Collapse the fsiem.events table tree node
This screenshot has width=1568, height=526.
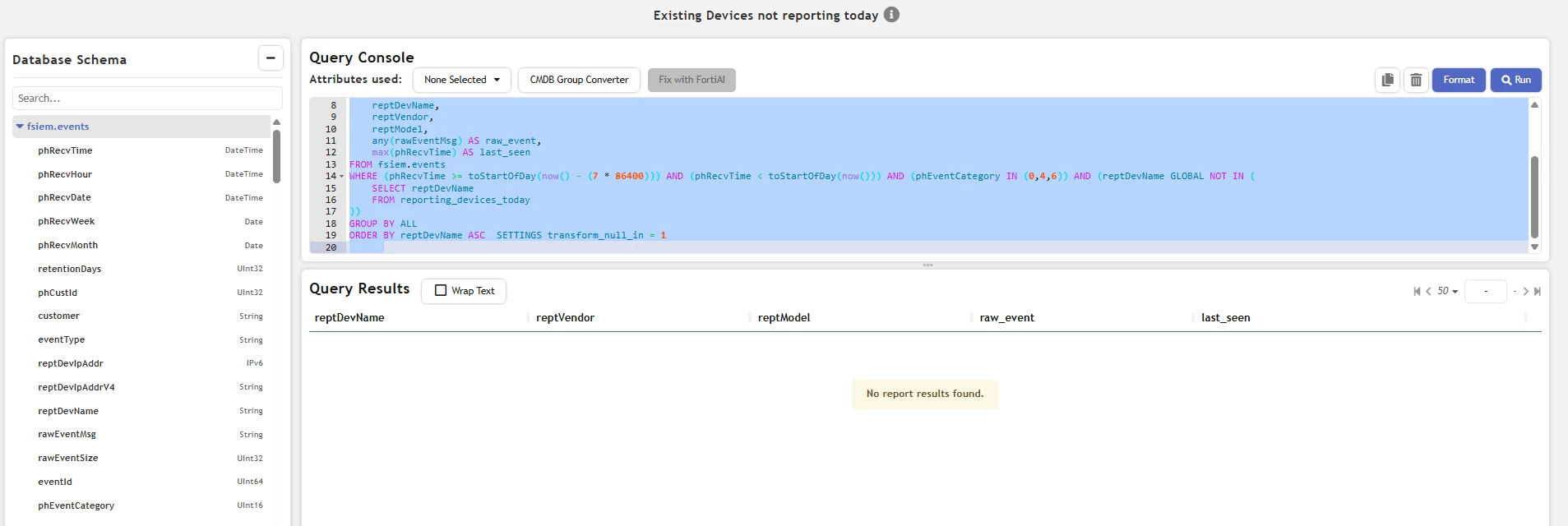[x=20, y=127]
